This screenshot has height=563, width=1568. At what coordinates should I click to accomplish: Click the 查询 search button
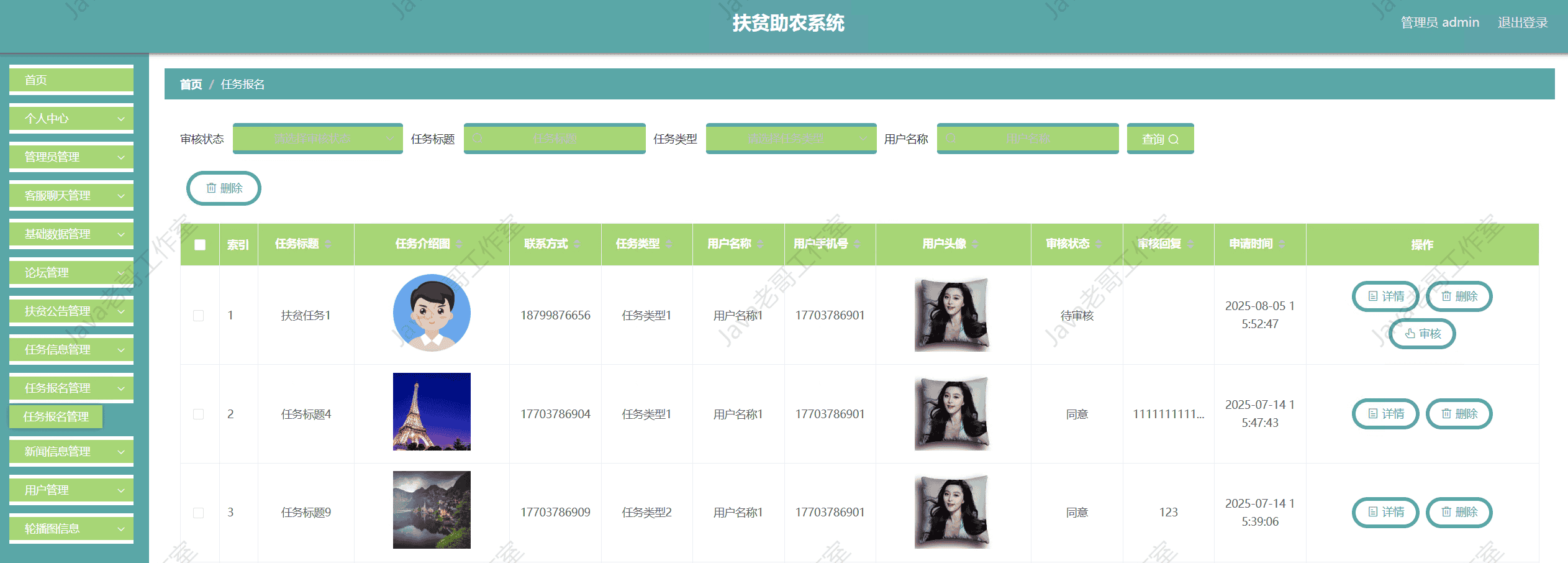coord(1160,139)
